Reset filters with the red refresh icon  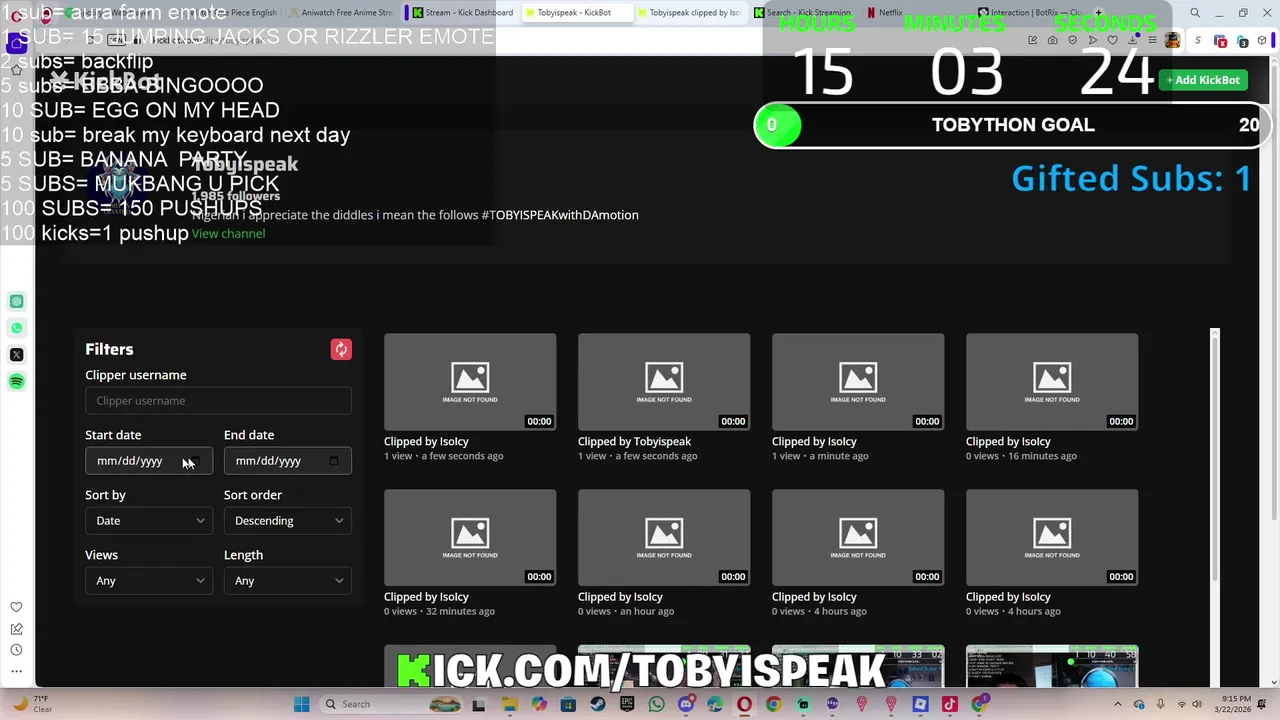[341, 349]
